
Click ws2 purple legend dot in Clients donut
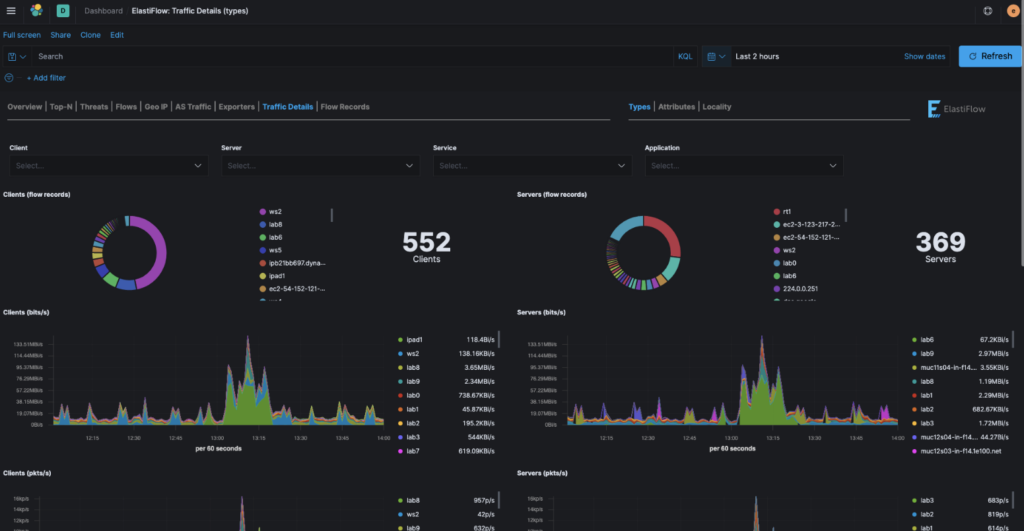tap(263, 212)
